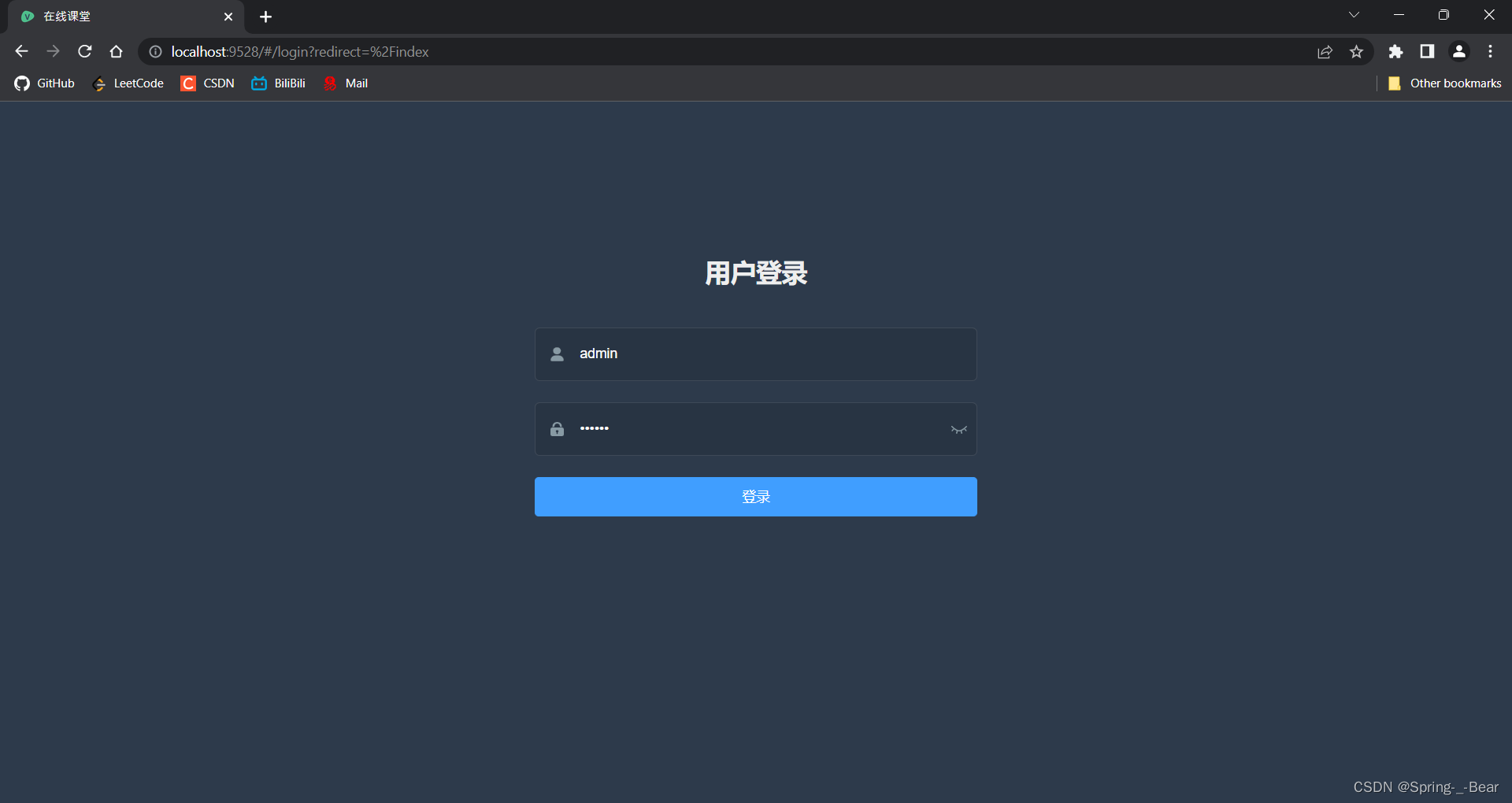Bookmark this page with the star icon
Image resolution: width=1512 pixels, height=803 pixels.
pyautogui.click(x=1356, y=51)
